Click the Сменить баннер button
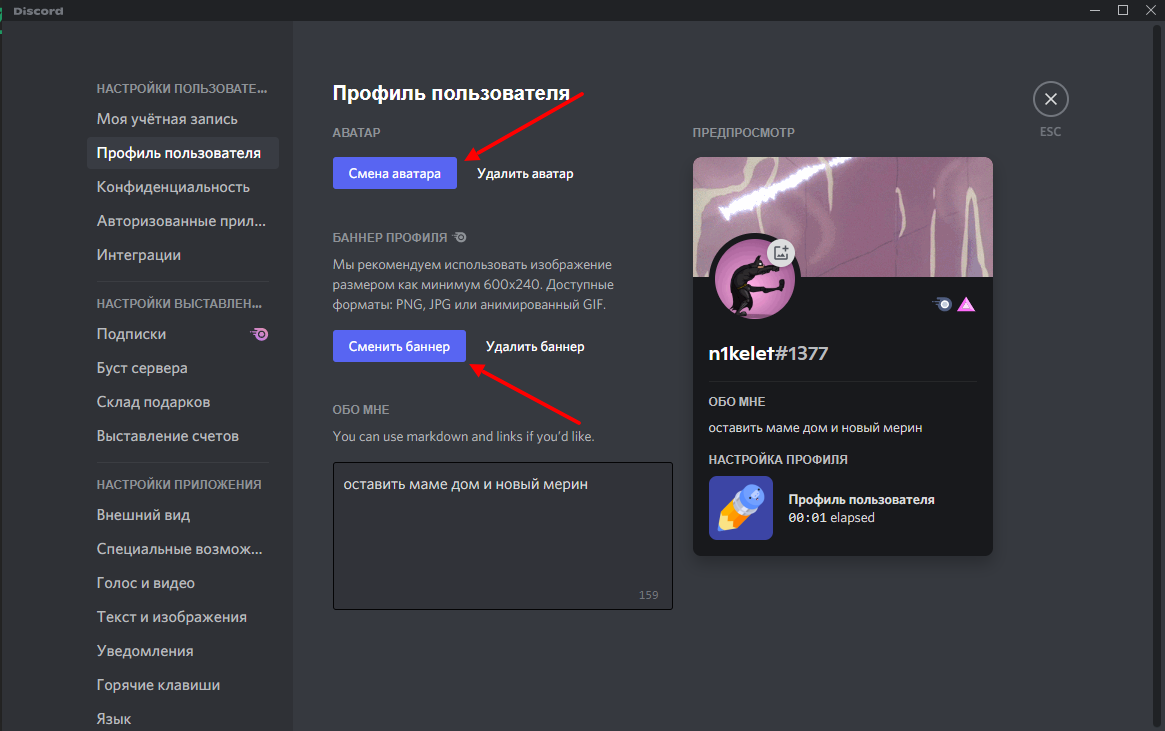Image resolution: width=1165 pixels, height=731 pixels. coord(399,346)
